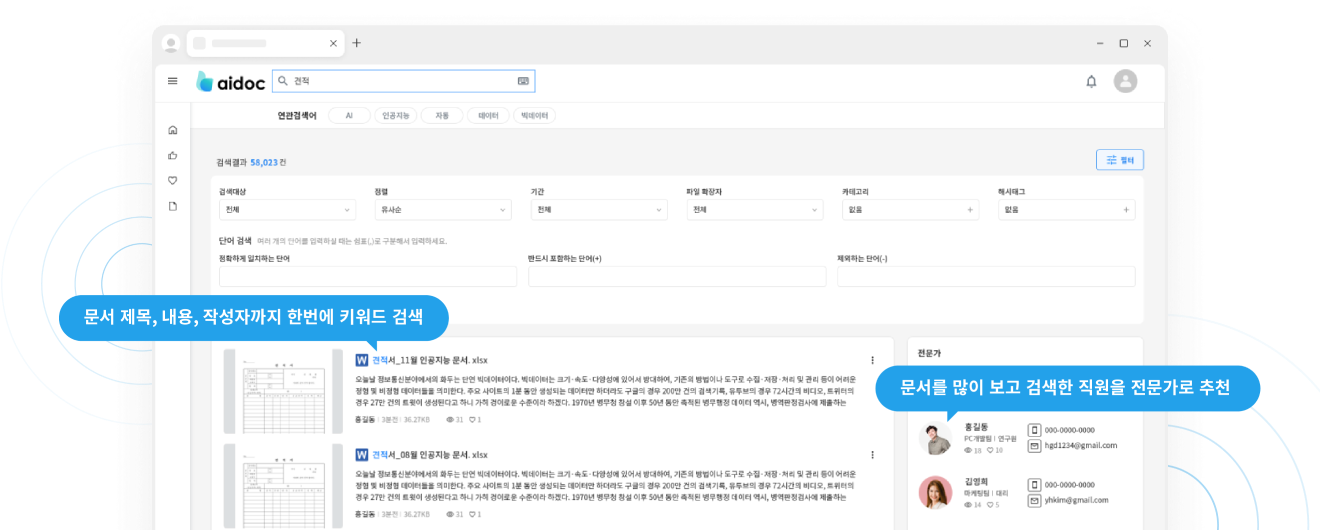
Task: Open document 견적서_08월 인공지능 문서.xlsx
Action: (430, 454)
